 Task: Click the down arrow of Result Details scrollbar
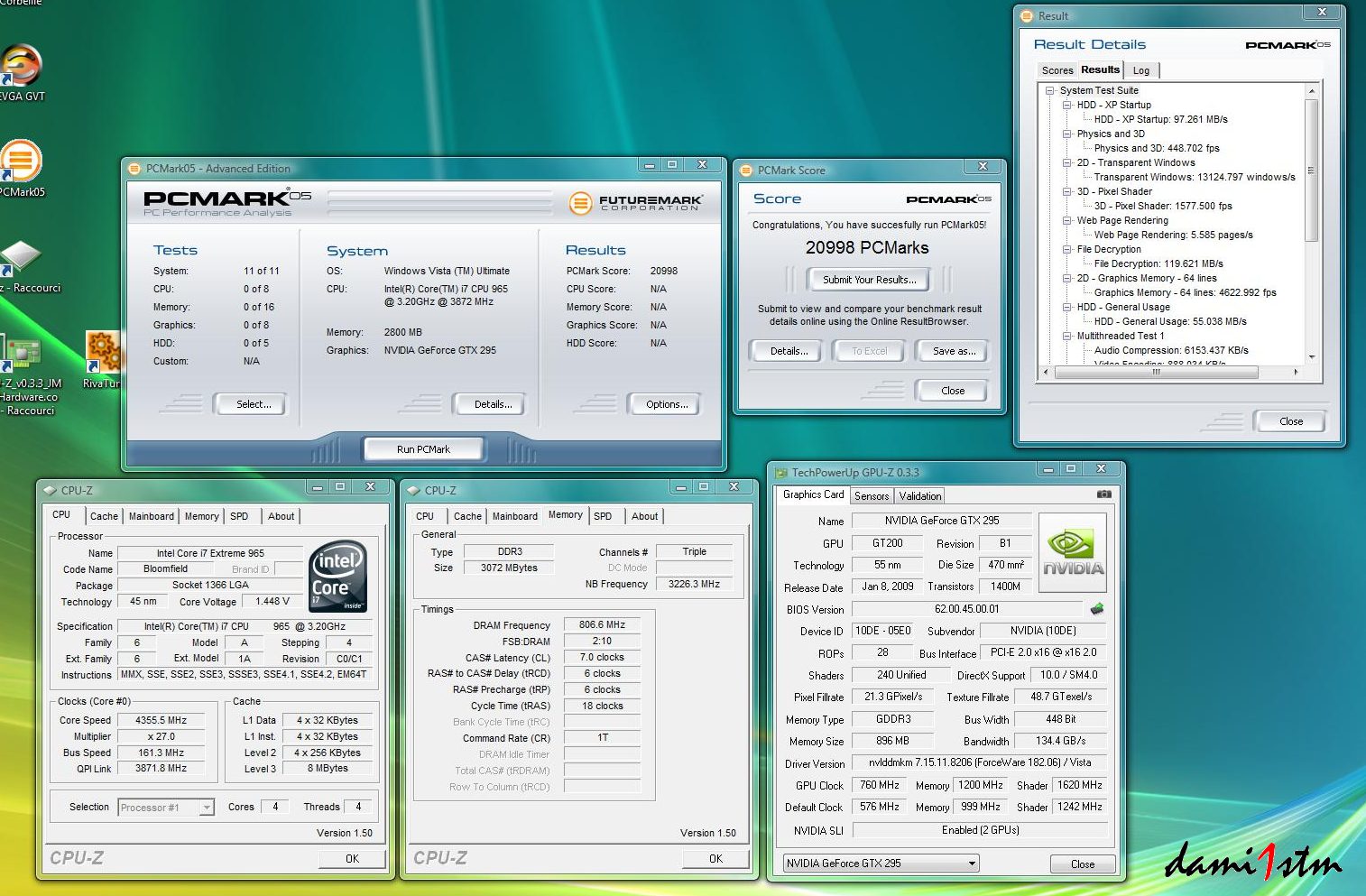[x=1312, y=358]
